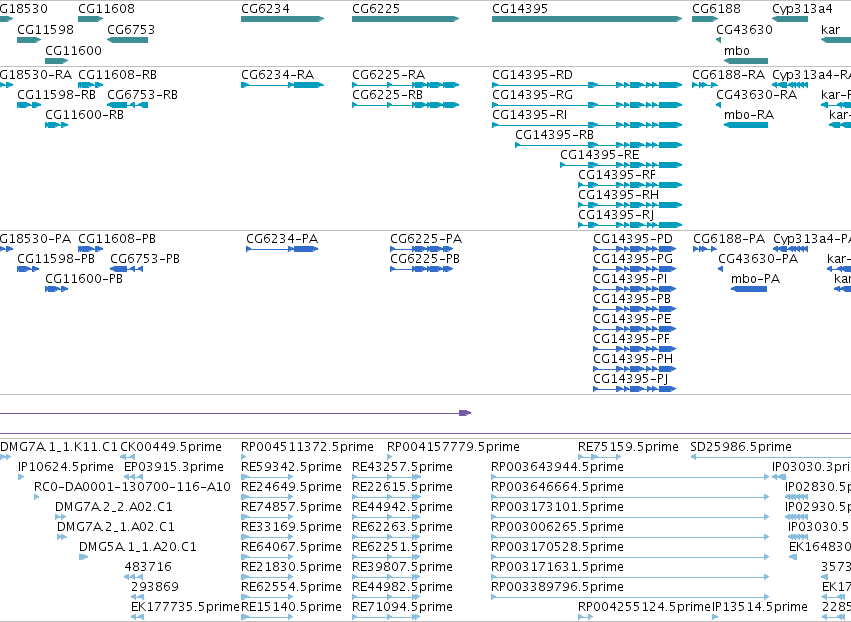Click the CG14395 gene label
This screenshot has width=851, height=622.
pos(519,9)
